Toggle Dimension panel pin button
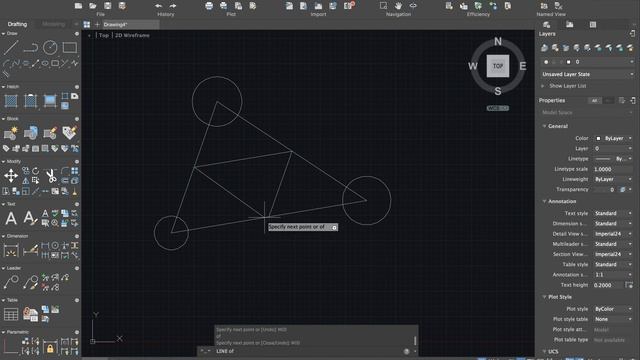Viewport: 640px width, 360px height. click(x=77, y=236)
